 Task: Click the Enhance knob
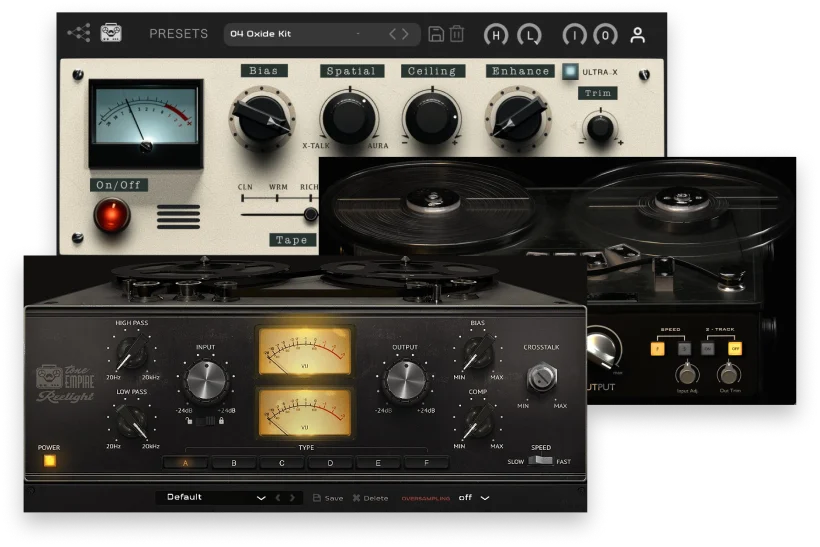[518, 119]
